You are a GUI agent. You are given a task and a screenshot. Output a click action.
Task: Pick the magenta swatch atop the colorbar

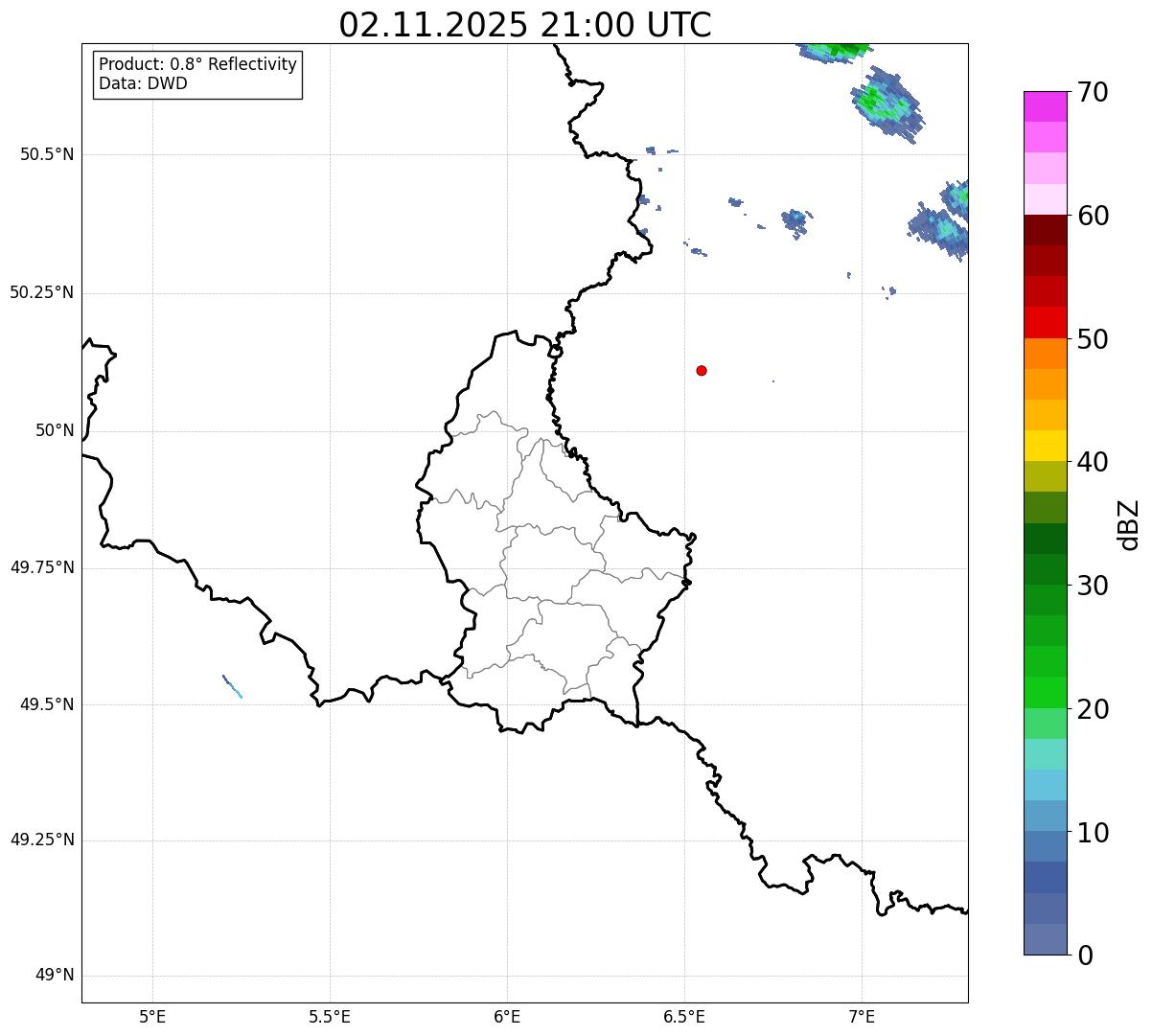coord(1045,106)
